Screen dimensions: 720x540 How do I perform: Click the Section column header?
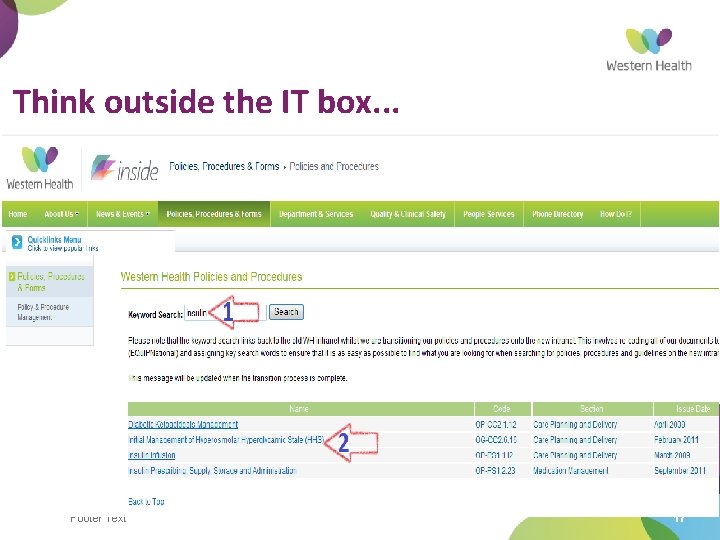click(592, 409)
